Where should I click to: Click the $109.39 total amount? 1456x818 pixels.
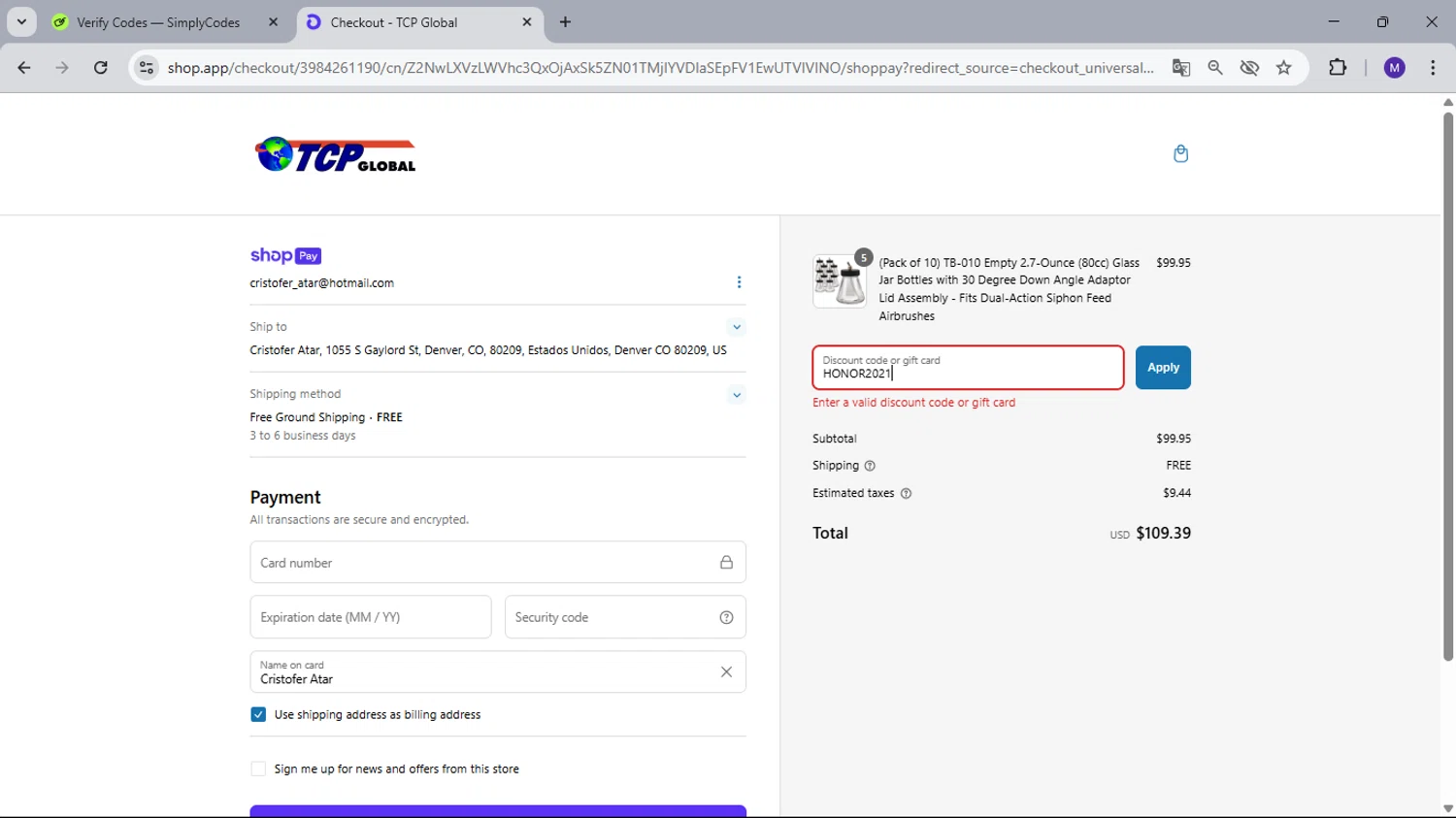click(x=1163, y=534)
